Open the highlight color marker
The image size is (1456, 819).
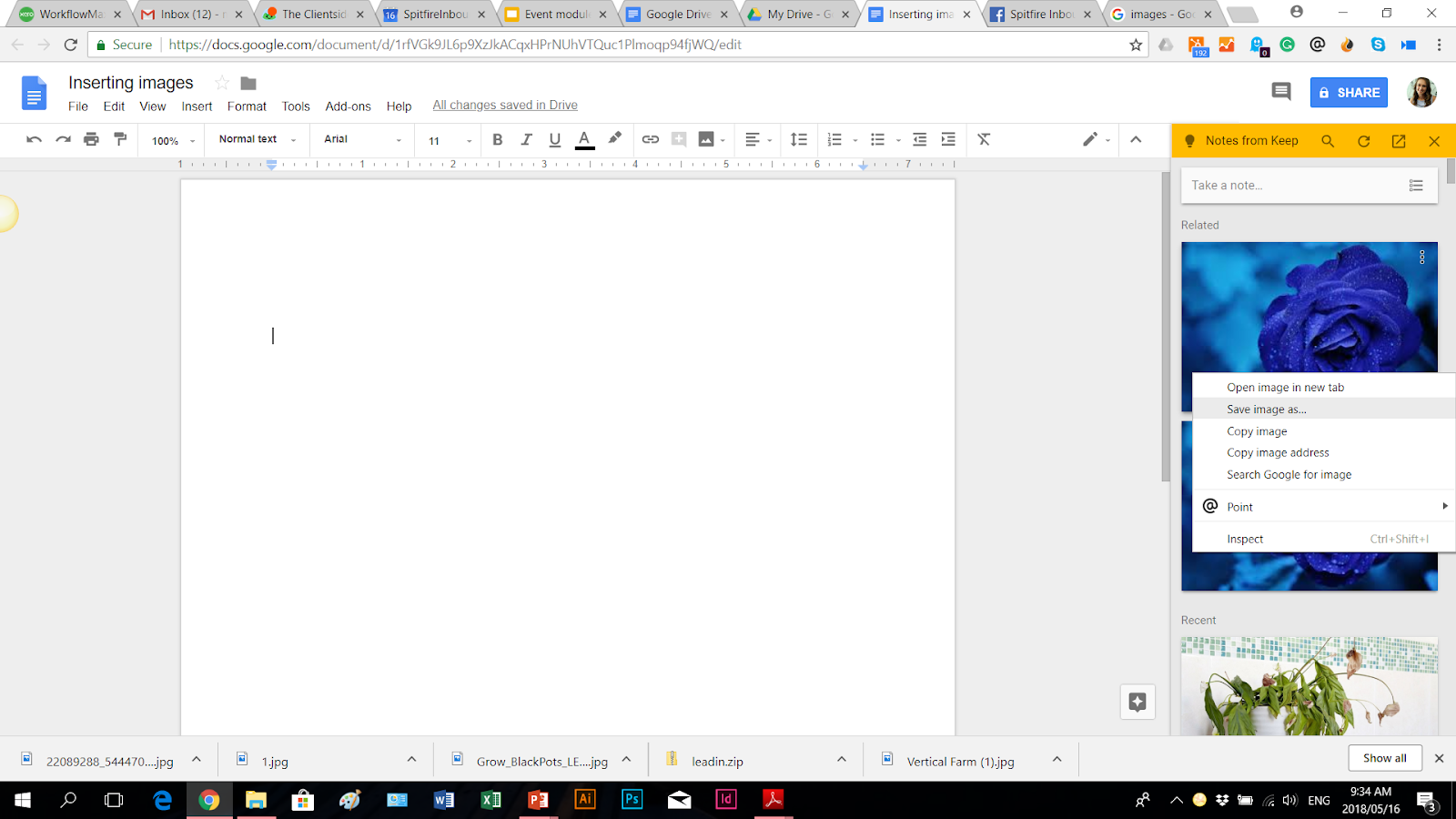[x=615, y=138]
